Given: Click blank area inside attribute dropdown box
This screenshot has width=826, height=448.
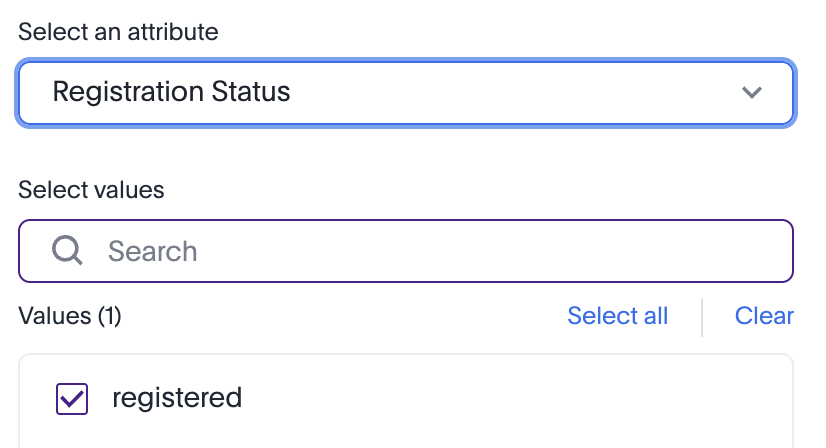Looking at the screenshot, I should coord(500,93).
